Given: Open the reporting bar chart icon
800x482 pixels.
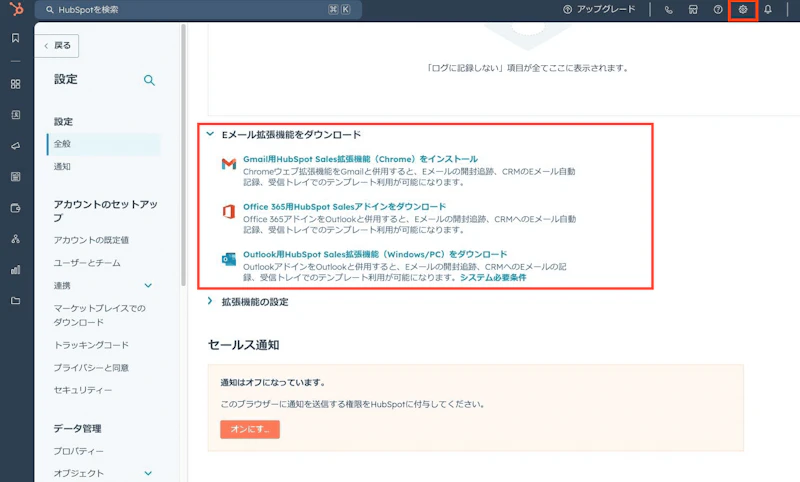Looking at the screenshot, I should [x=16, y=270].
